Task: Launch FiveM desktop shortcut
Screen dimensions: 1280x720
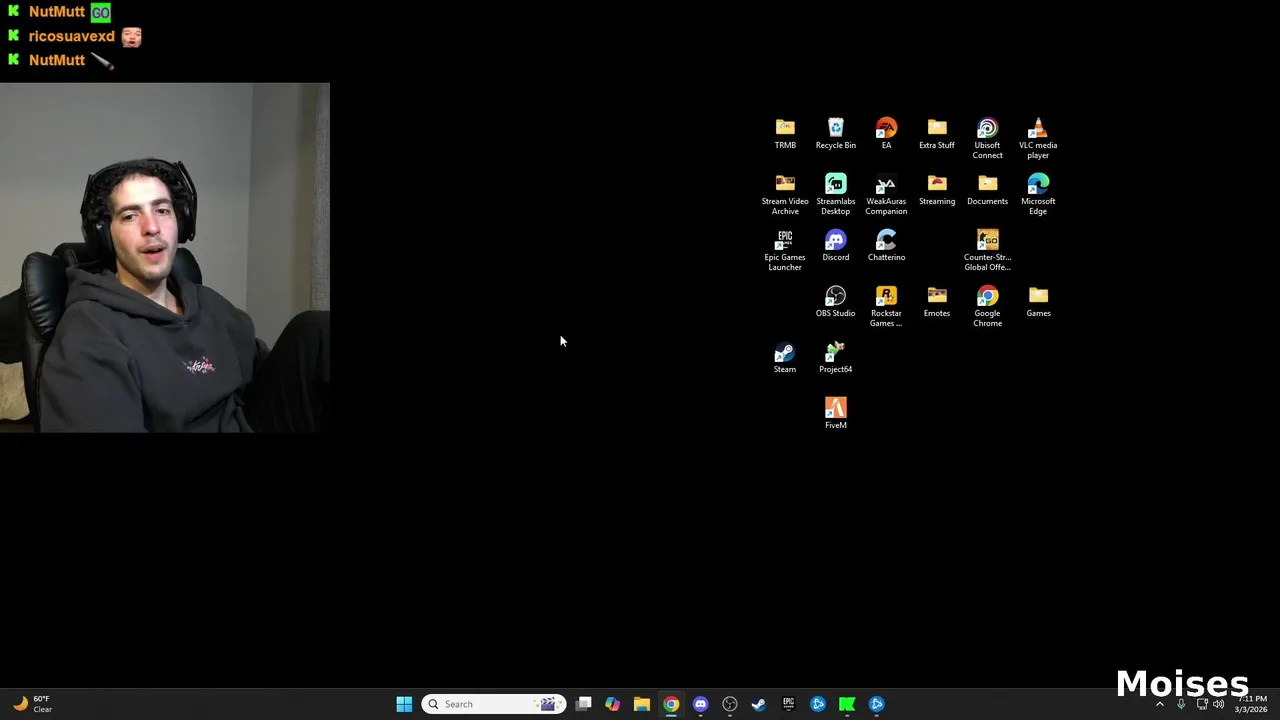Action: click(835, 413)
